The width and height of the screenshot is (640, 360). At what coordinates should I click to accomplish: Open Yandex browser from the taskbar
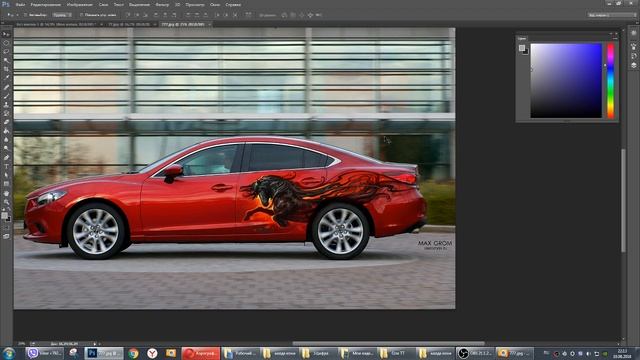[x=152, y=353]
